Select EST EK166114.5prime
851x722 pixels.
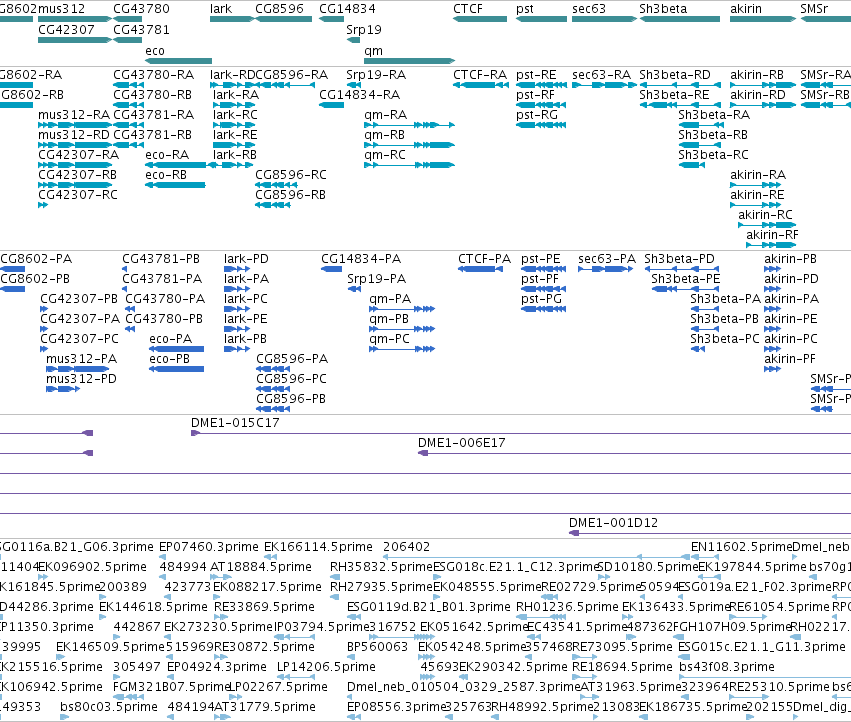319,546
